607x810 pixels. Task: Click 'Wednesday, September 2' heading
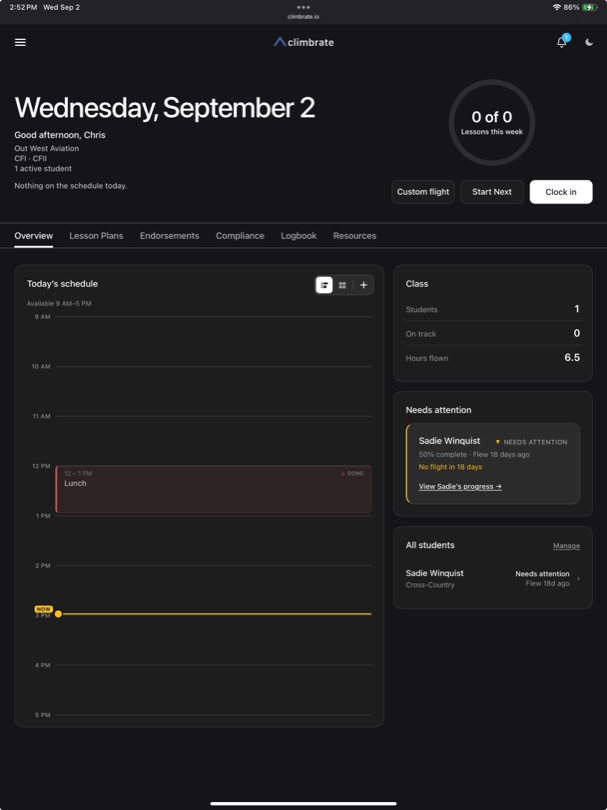point(165,108)
